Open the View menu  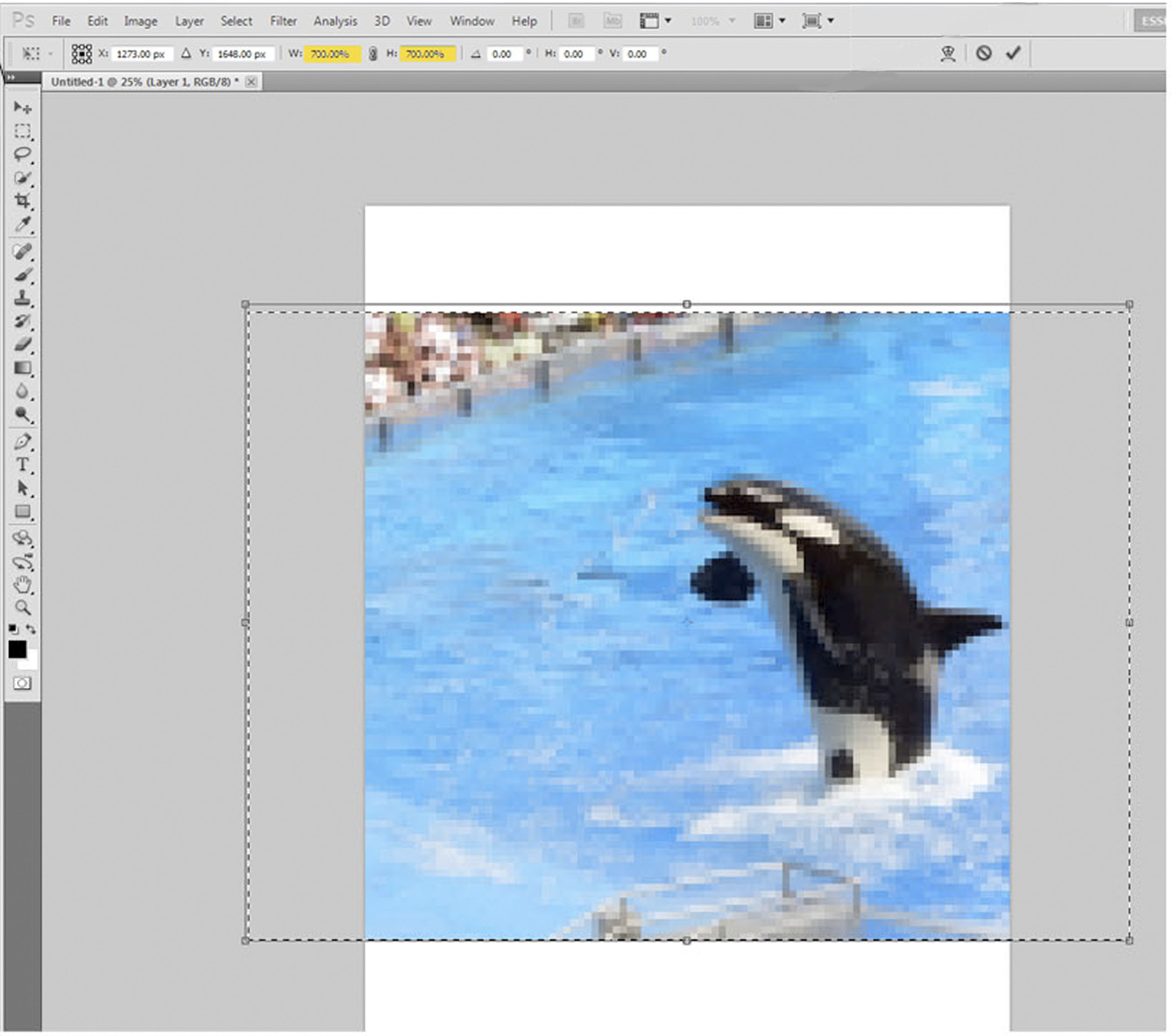(x=419, y=21)
